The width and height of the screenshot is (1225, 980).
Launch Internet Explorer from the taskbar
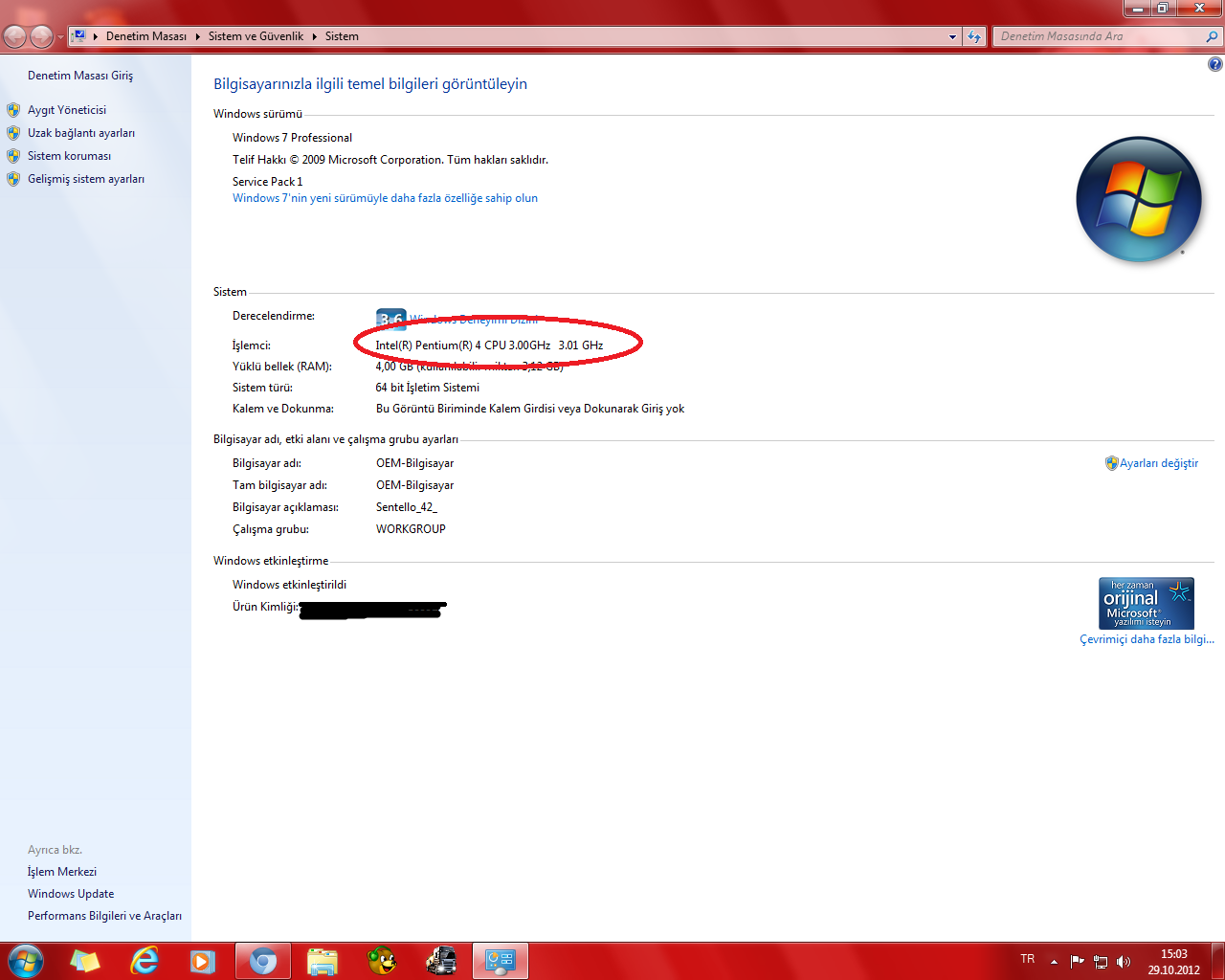[x=145, y=961]
